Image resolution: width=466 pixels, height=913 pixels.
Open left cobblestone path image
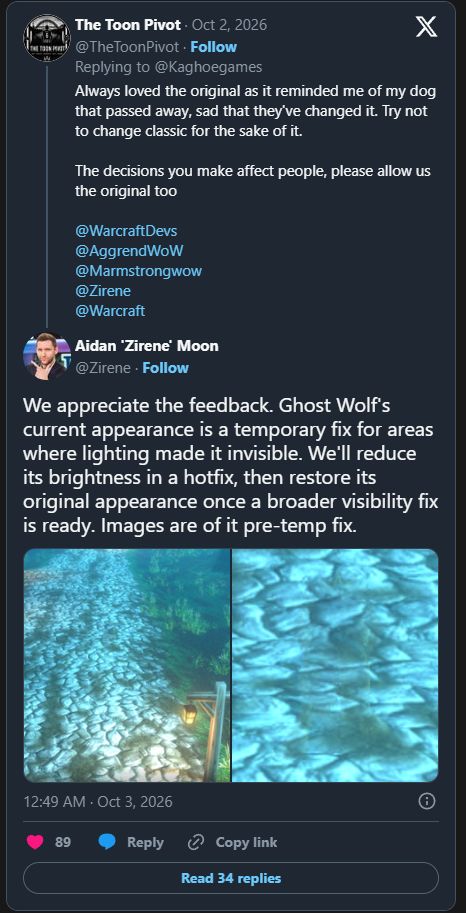[127, 665]
